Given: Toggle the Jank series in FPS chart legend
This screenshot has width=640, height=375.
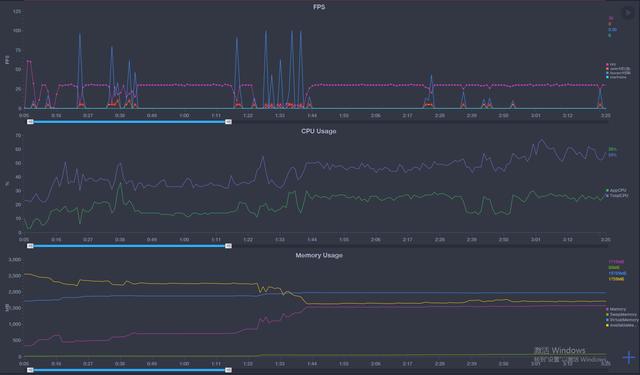Looking at the screenshot, I should pyautogui.click(x=618, y=69).
